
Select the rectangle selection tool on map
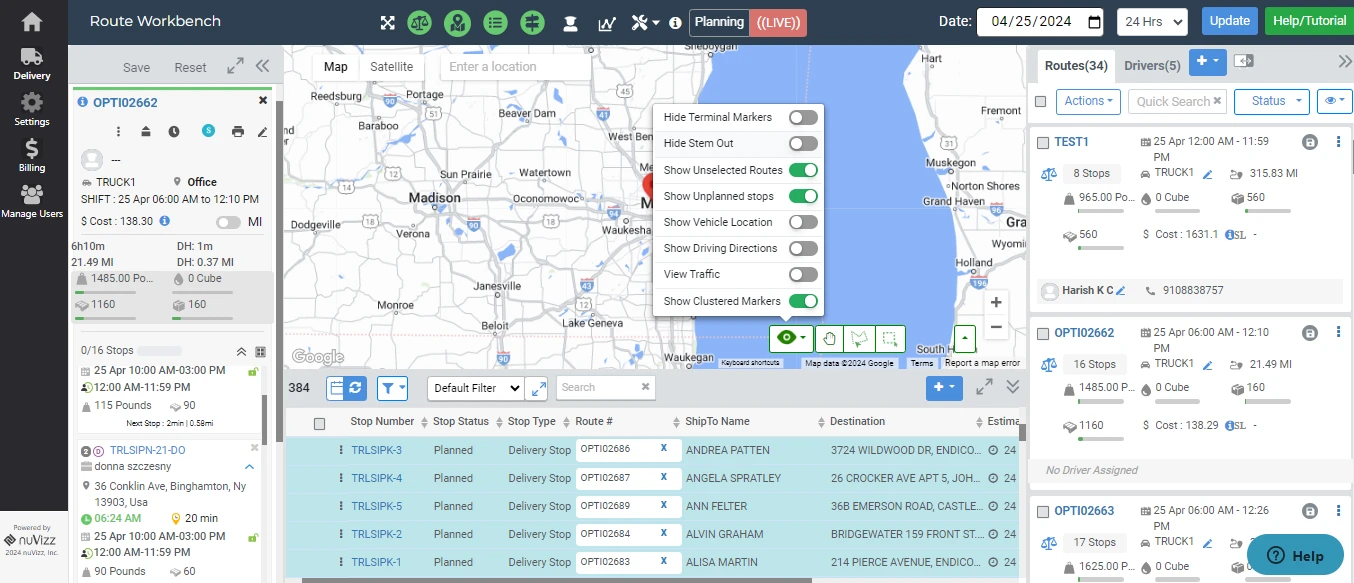coord(890,338)
